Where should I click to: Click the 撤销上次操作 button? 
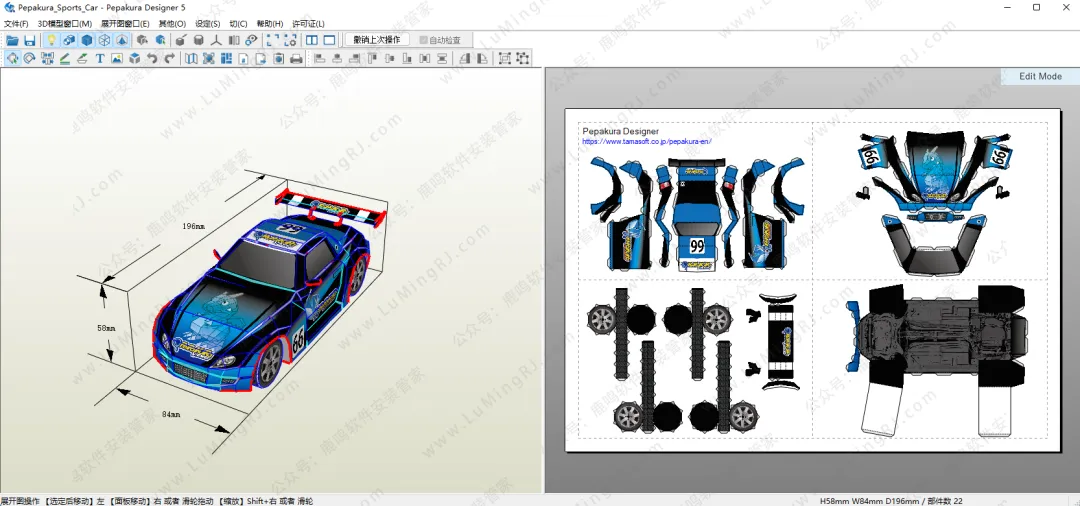tap(377, 40)
